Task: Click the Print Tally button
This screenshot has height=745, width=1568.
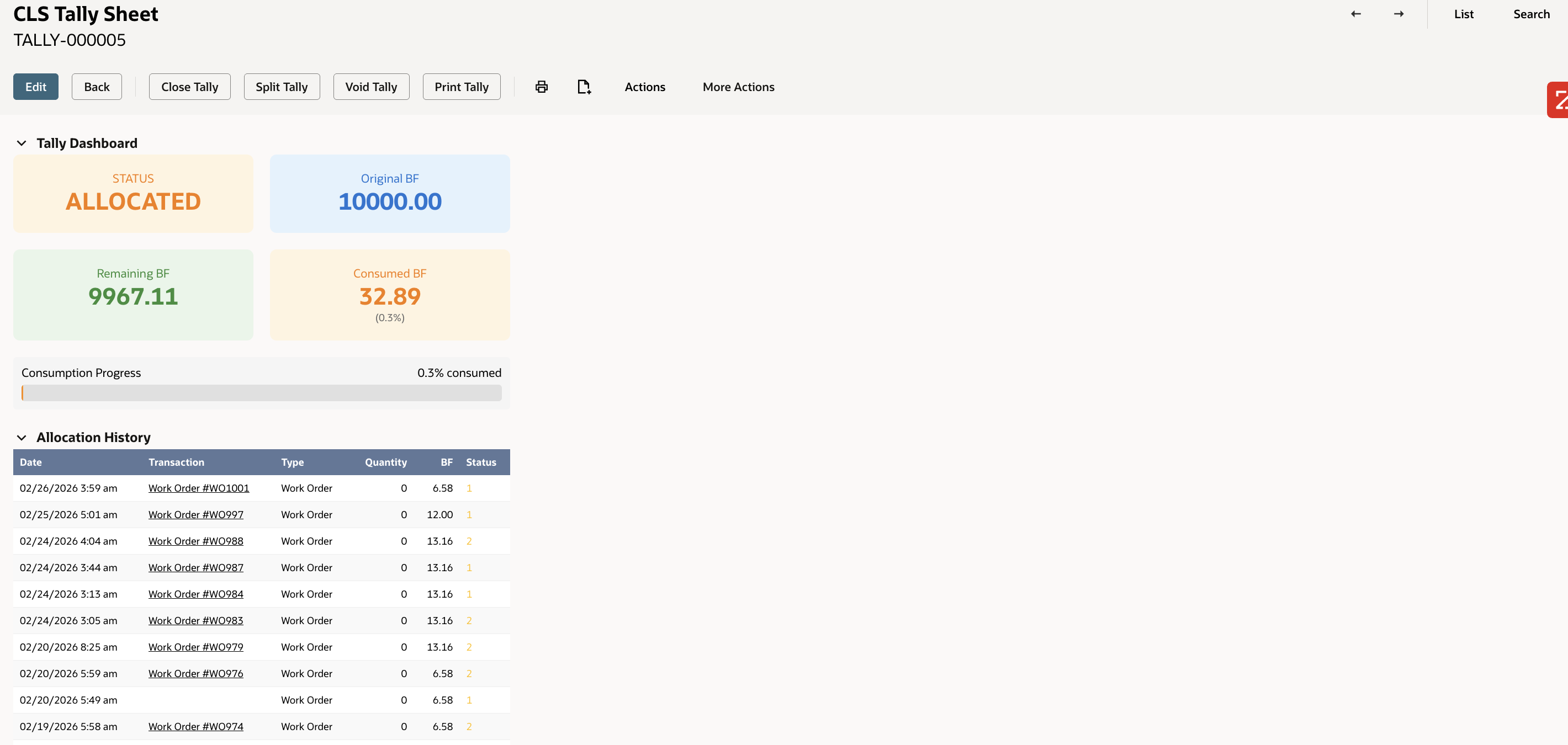Action: (x=461, y=87)
